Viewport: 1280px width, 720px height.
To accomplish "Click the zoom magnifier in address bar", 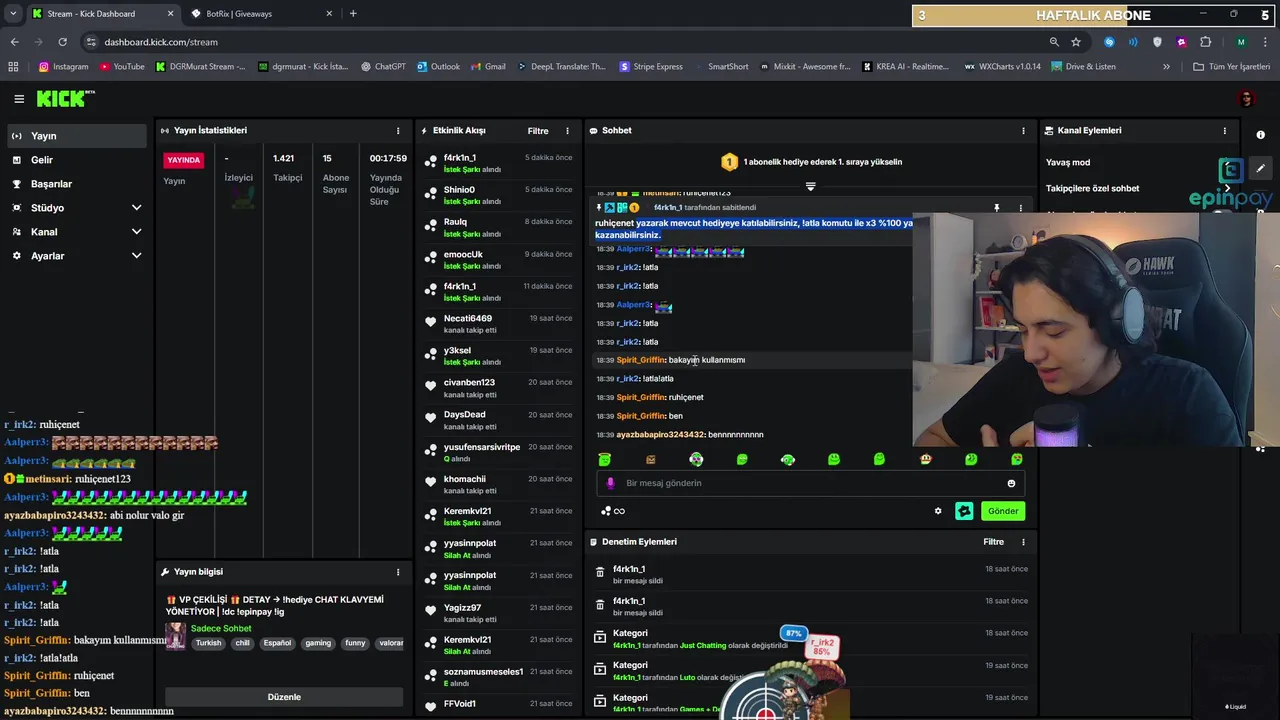I will pos(1054,42).
